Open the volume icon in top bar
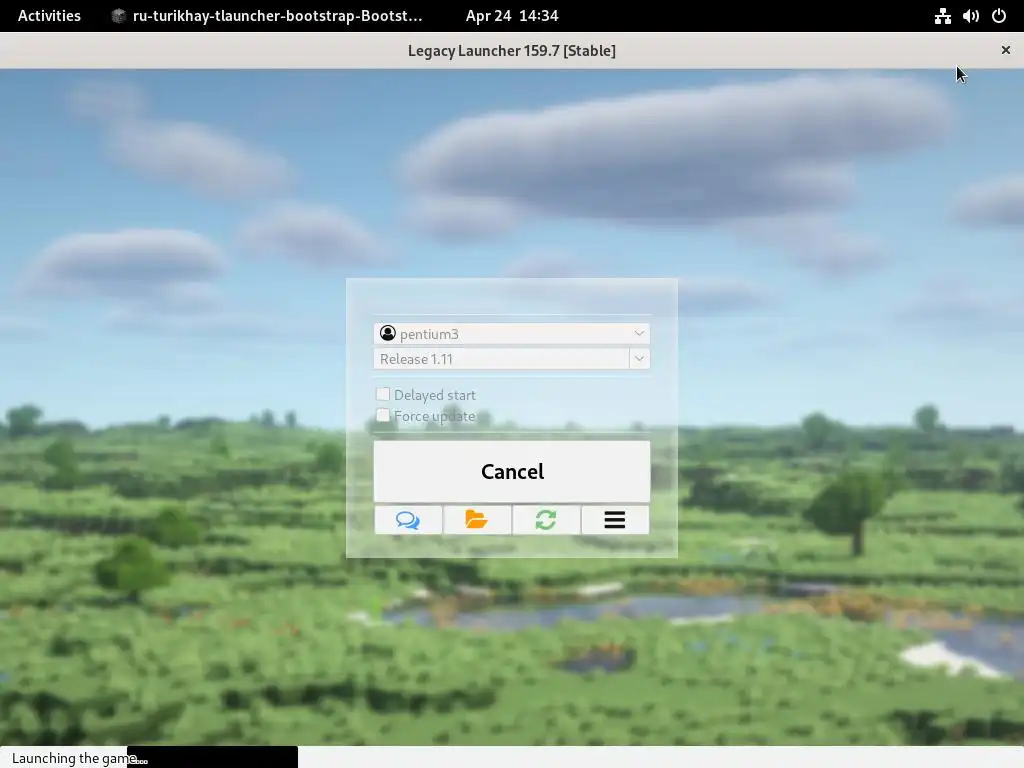 [970, 16]
